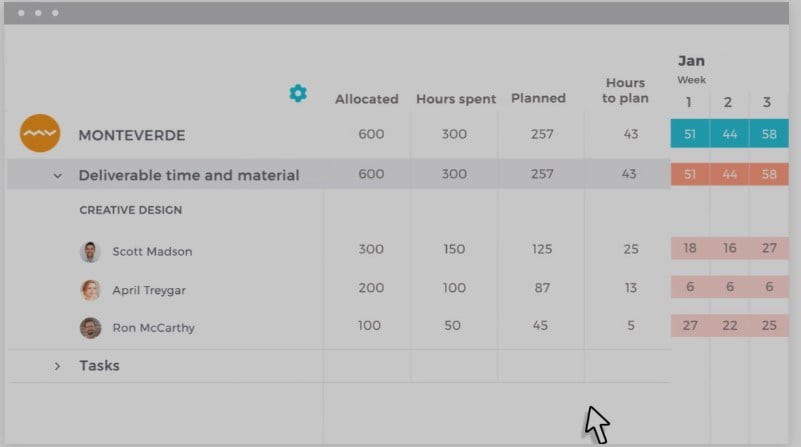This screenshot has height=447, width=801.
Task: Select the Allocated column header
Action: (x=366, y=99)
